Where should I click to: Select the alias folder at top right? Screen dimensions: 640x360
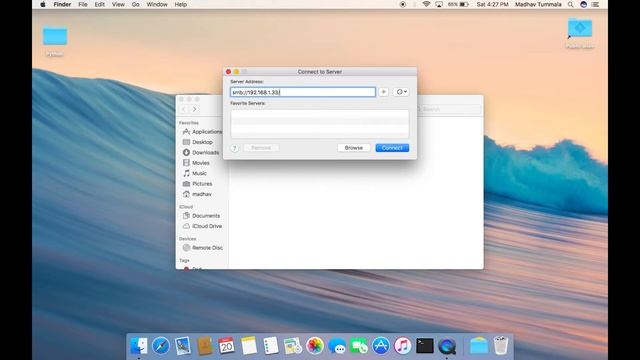pos(580,28)
